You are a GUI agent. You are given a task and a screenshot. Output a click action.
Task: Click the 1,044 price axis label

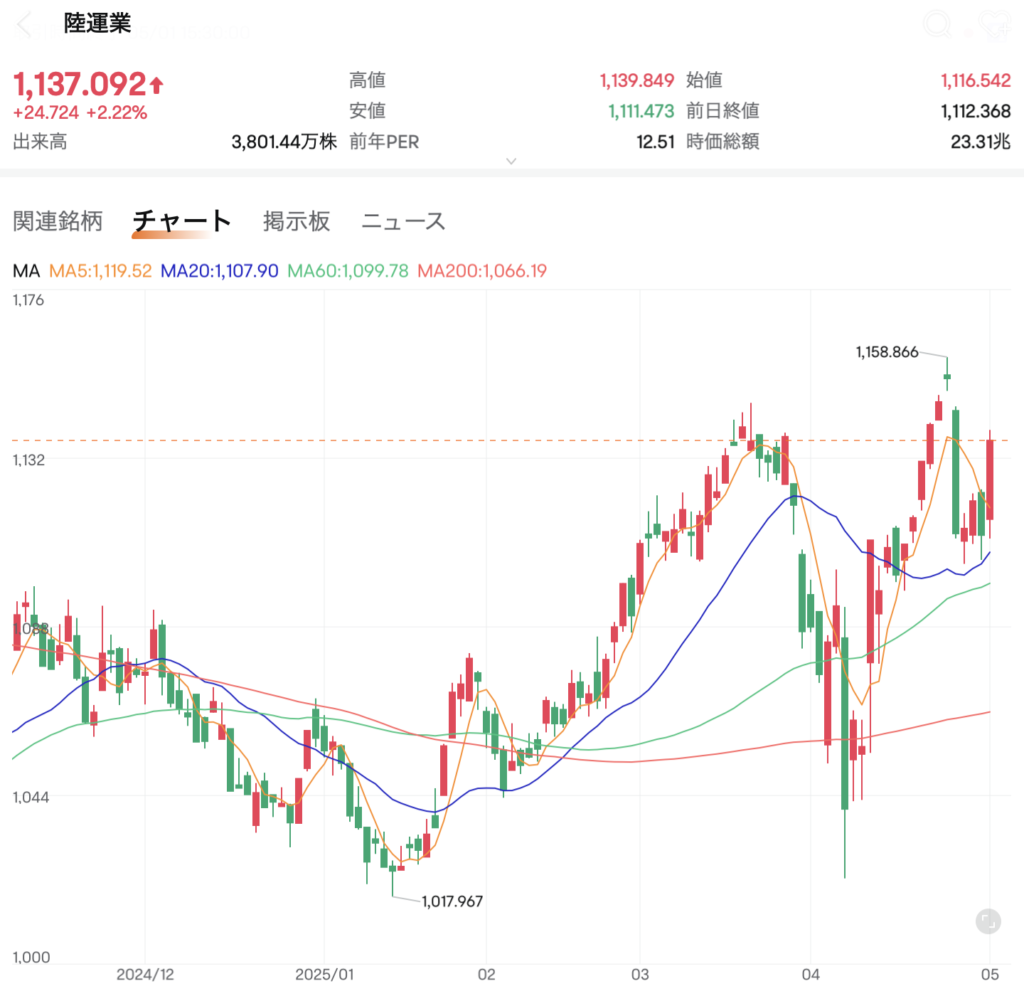(x=31, y=797)
